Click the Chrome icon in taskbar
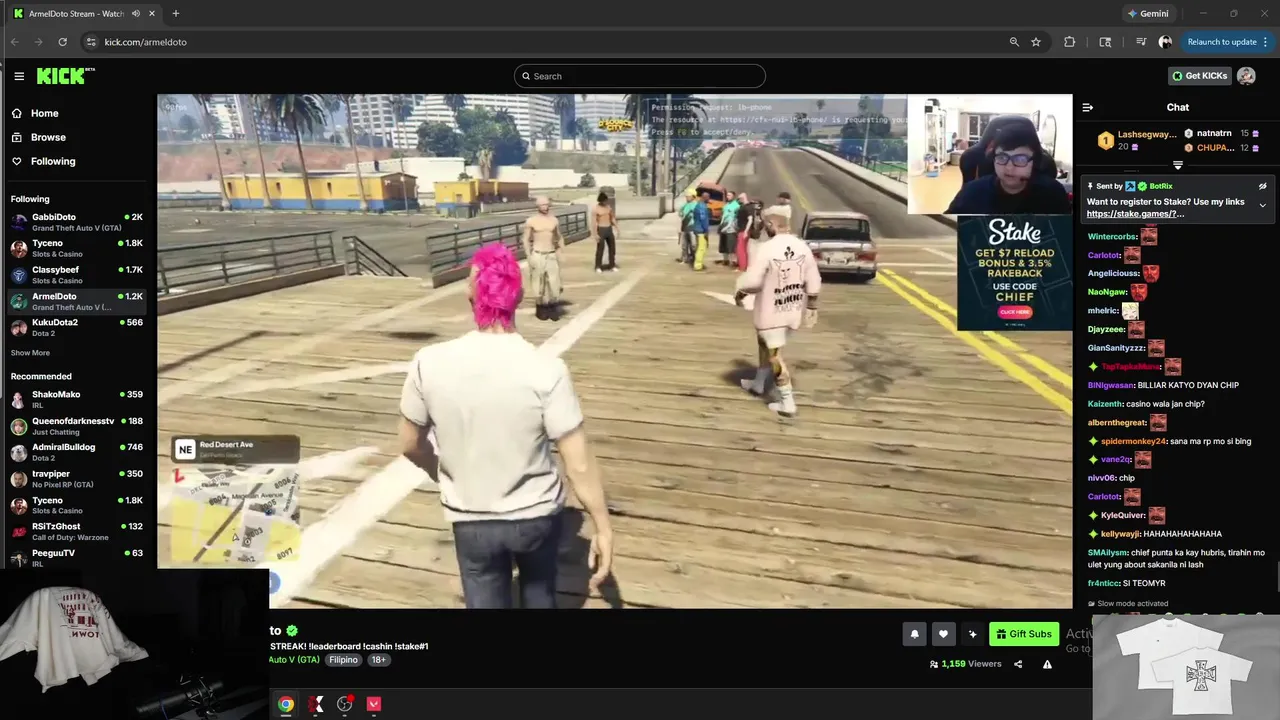Screen dimensions: 1280x720 coord(286,704)
